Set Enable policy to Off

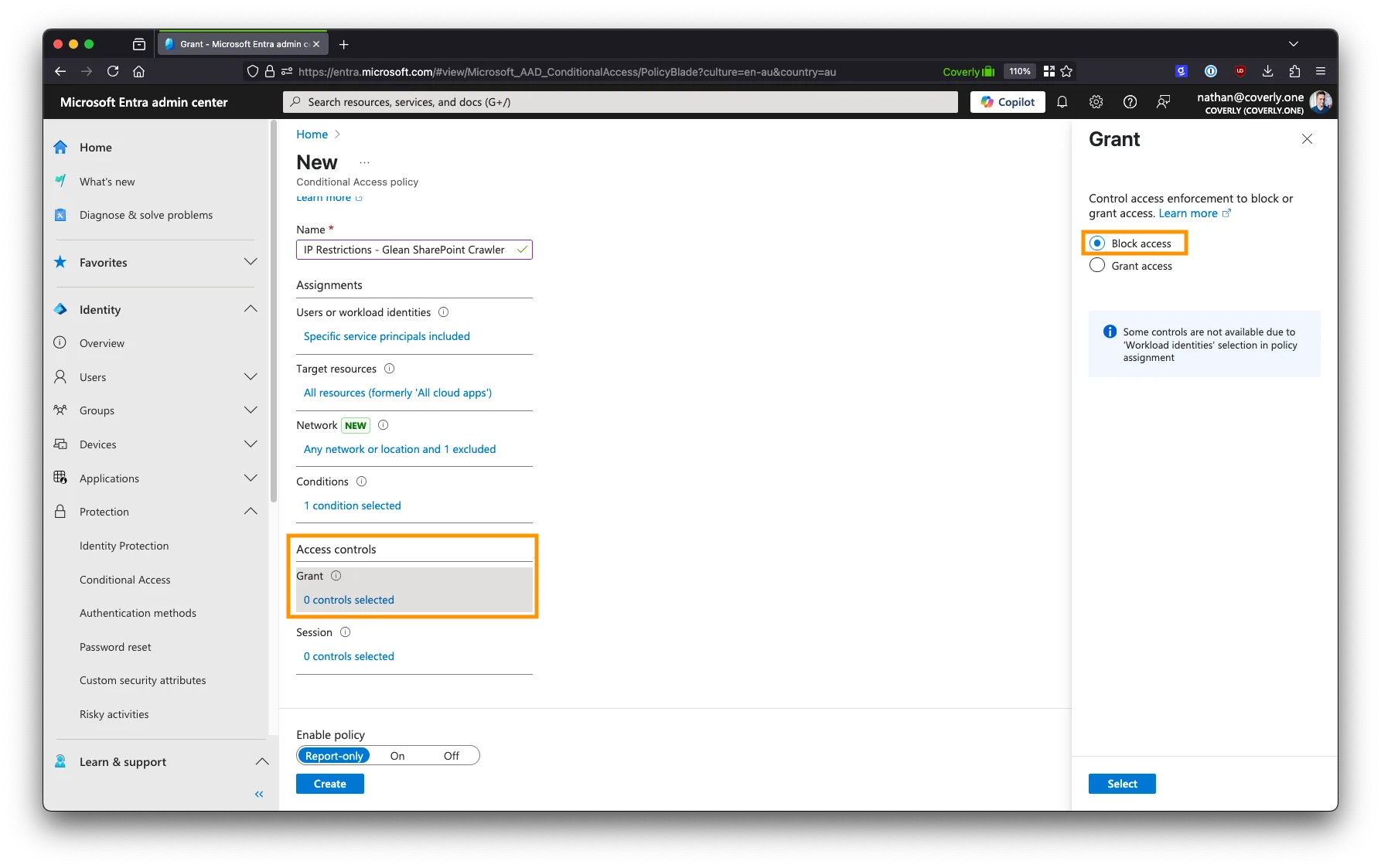pyautogui.click(x=451, y=756)
